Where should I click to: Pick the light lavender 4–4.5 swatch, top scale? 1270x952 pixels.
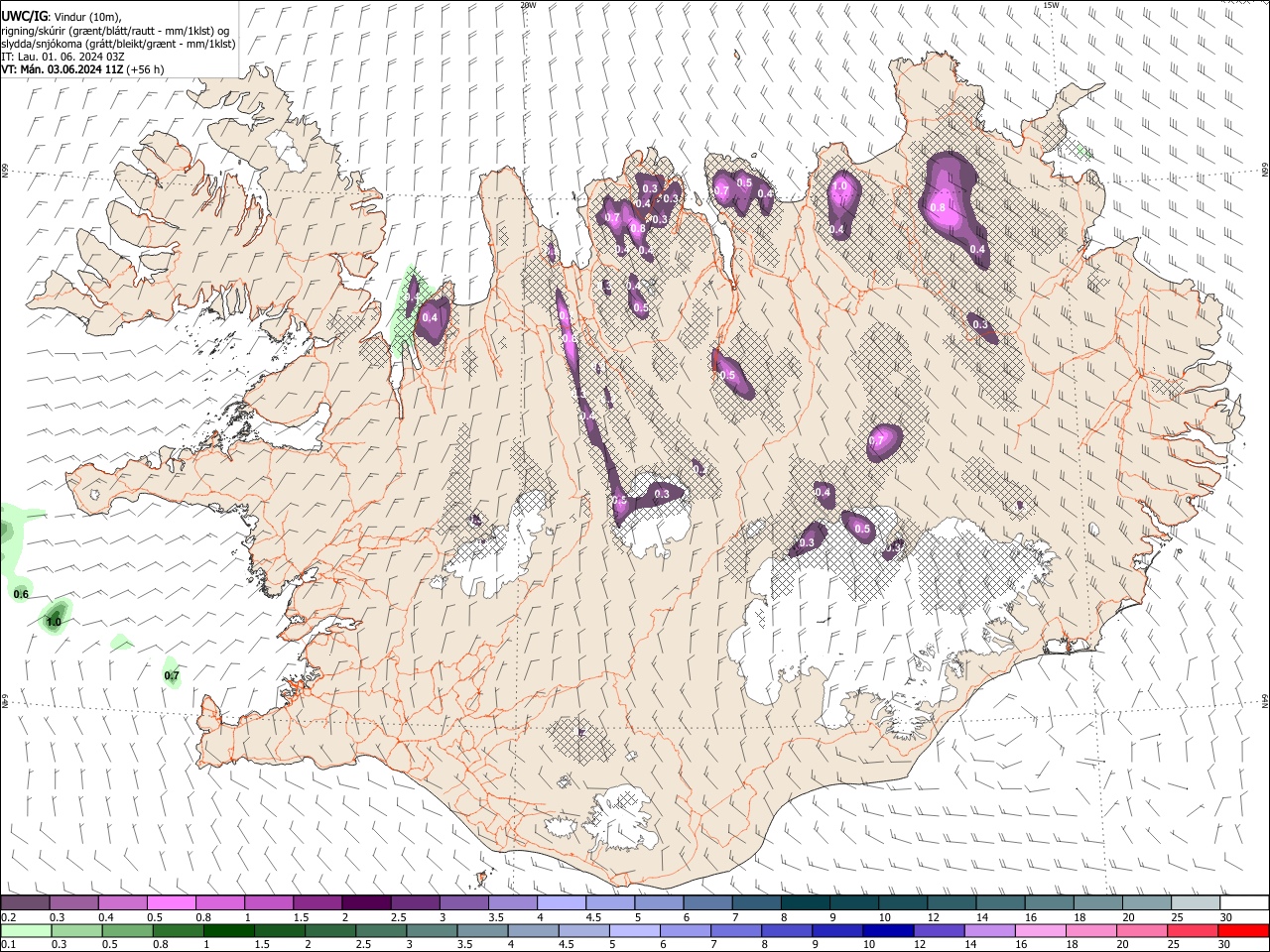[561, 903]
